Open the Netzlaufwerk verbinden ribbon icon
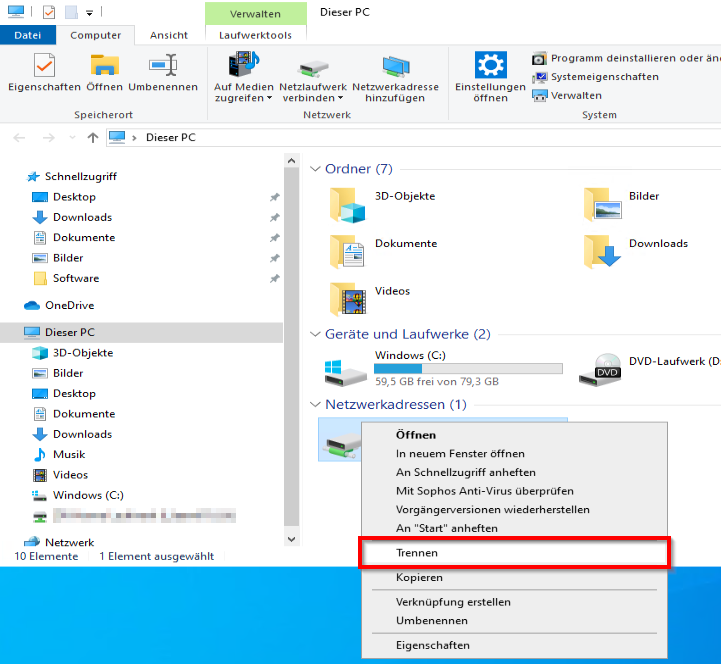The width and height of the screenshot is (721, 664). click(x=311, y=66)
